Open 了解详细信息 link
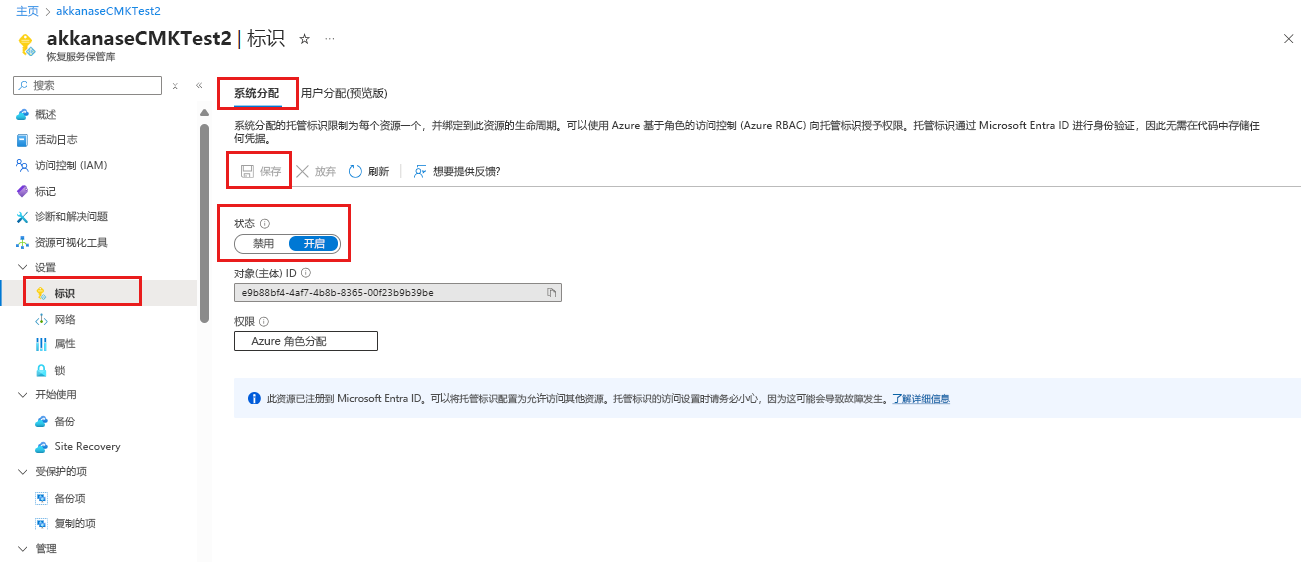Screen dimensions: 1301x562 click(921, 399)
